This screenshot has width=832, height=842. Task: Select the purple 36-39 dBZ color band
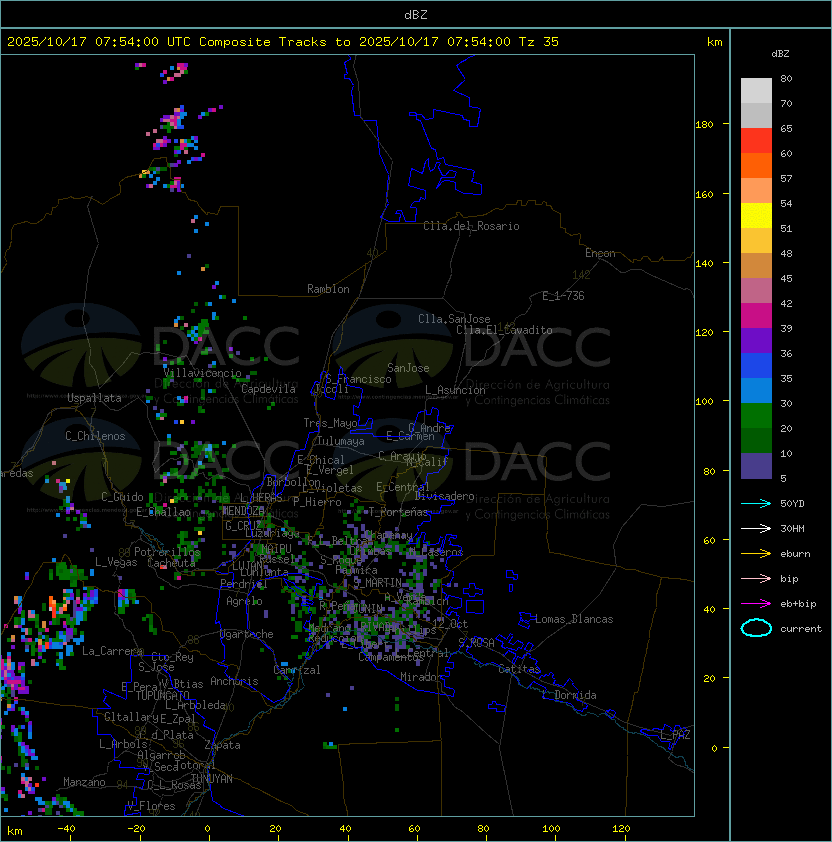(x=756, y=341)
